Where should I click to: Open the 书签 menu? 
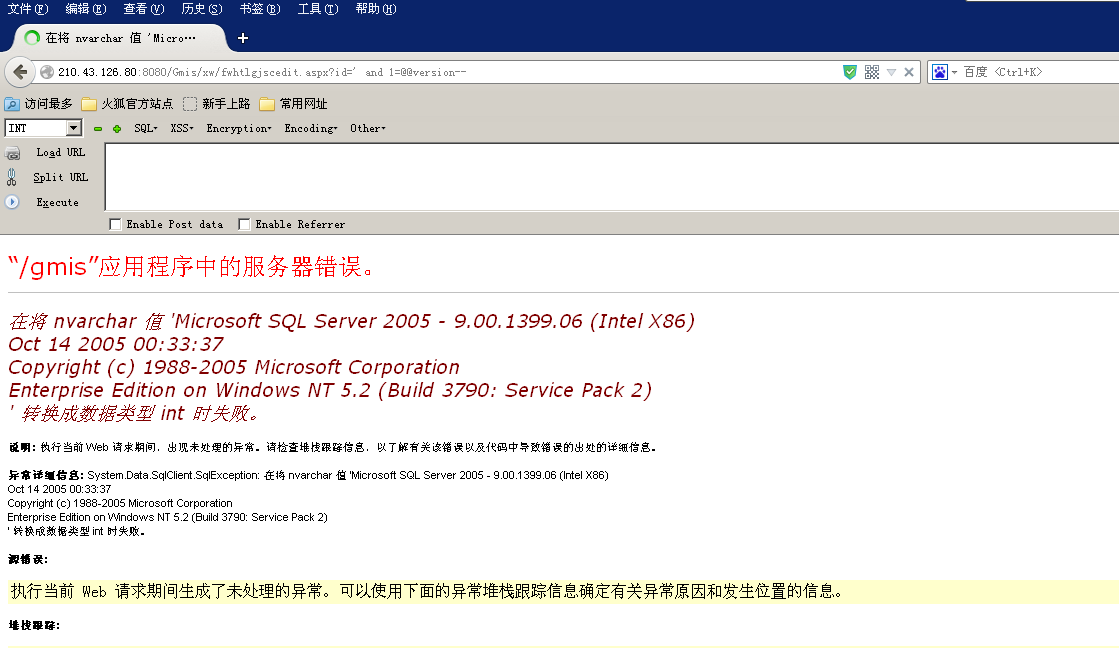point(260,9)
